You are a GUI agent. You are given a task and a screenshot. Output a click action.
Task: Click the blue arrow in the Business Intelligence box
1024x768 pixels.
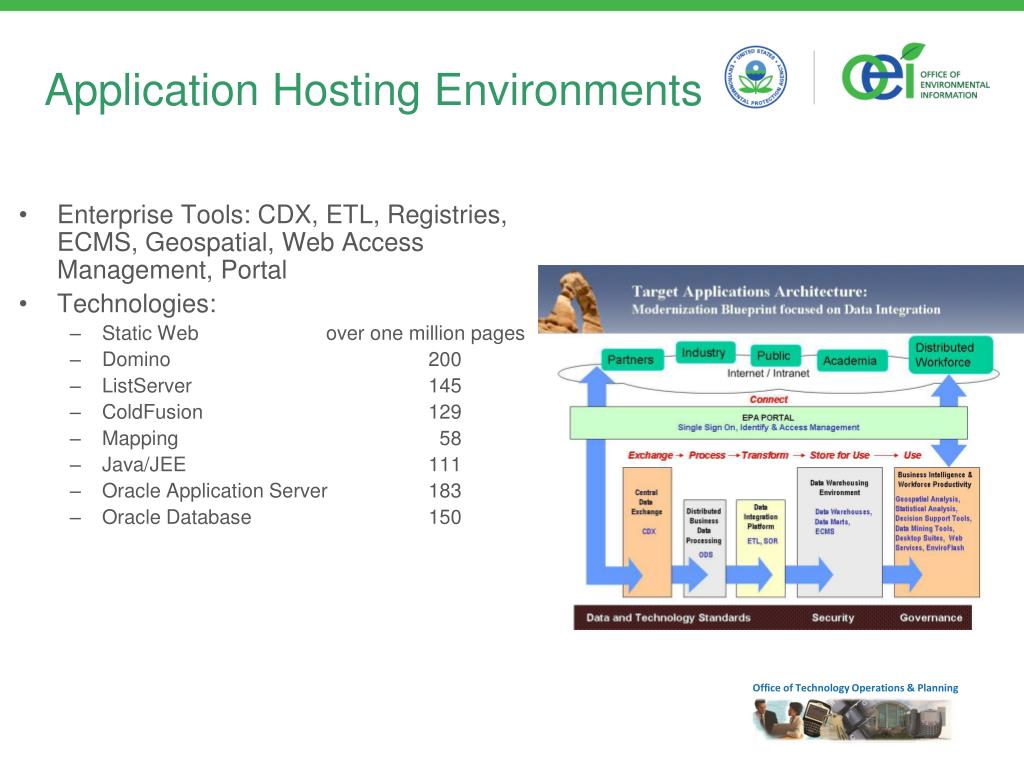coord(902,574)
